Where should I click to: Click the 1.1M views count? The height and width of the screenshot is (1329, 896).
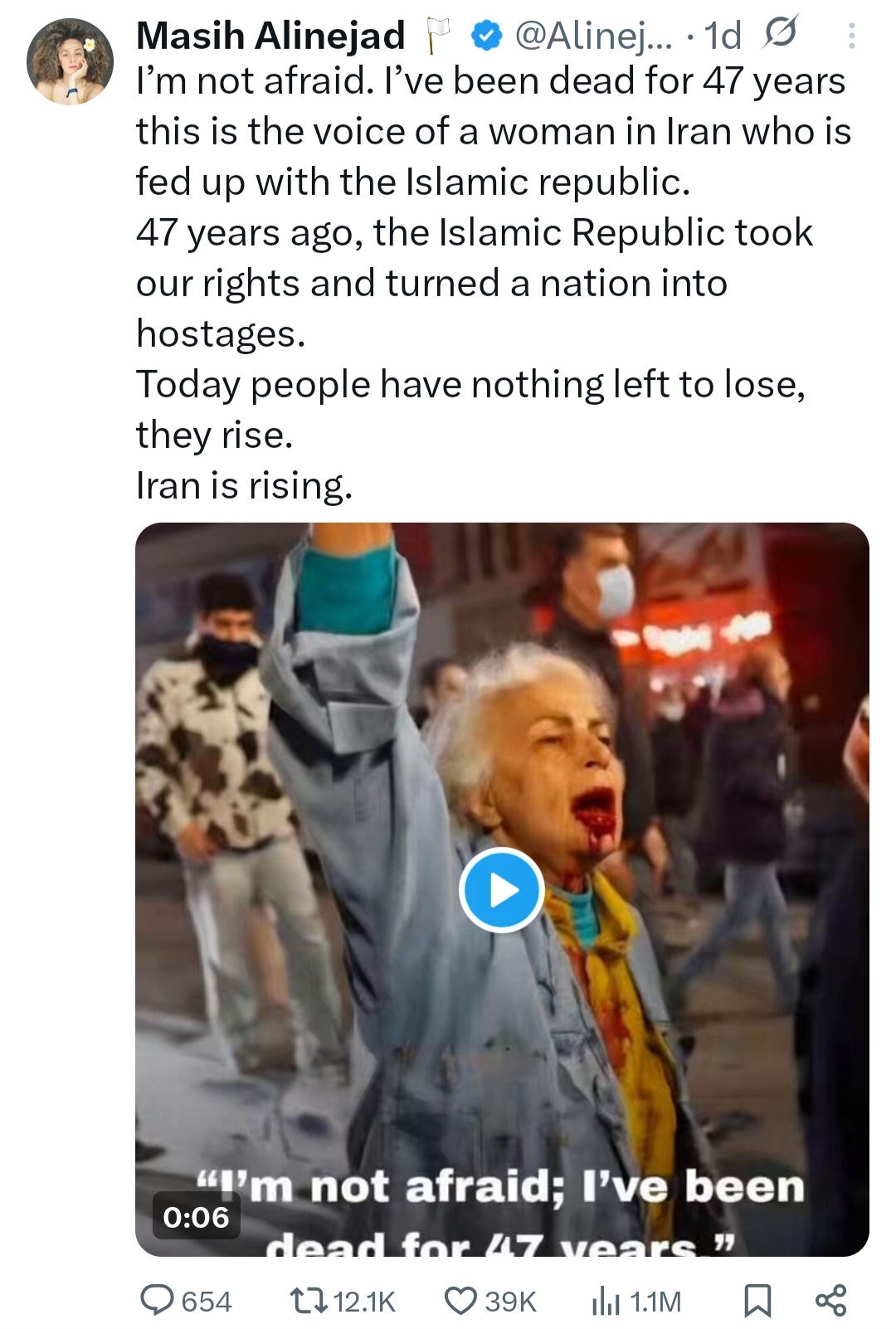[x=655, y=1301]
